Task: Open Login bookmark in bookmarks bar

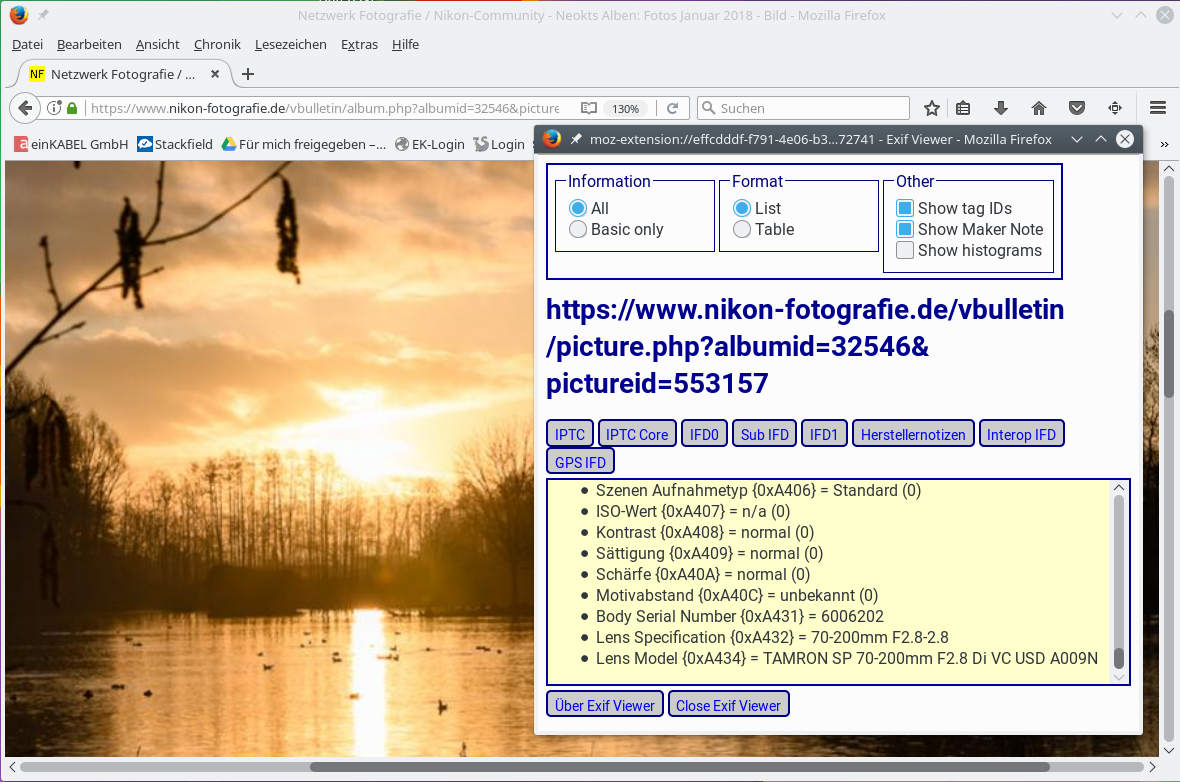Action: coord(499,145)
